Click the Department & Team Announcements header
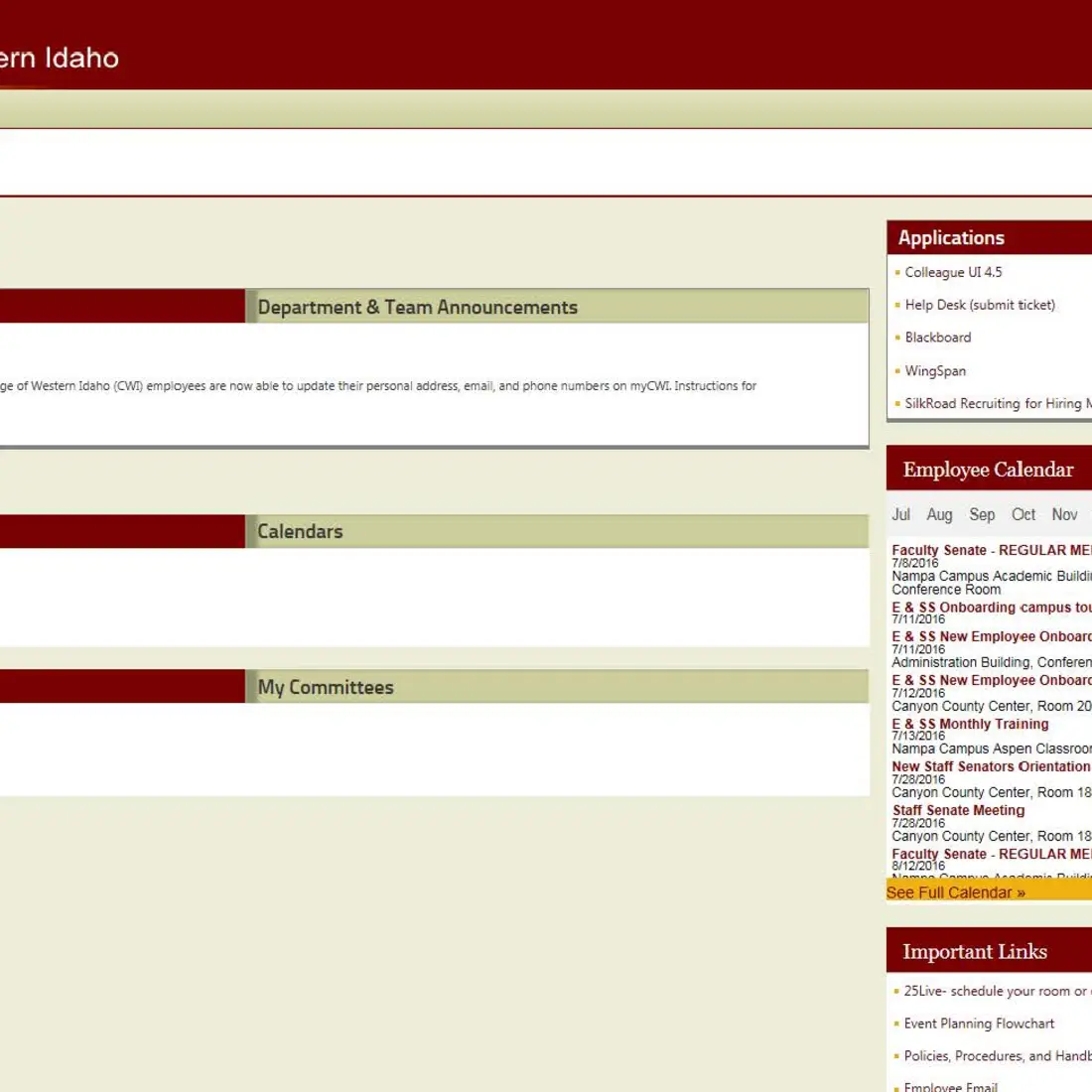The height and width of the screenshot is (1092, 1092). 417,308
